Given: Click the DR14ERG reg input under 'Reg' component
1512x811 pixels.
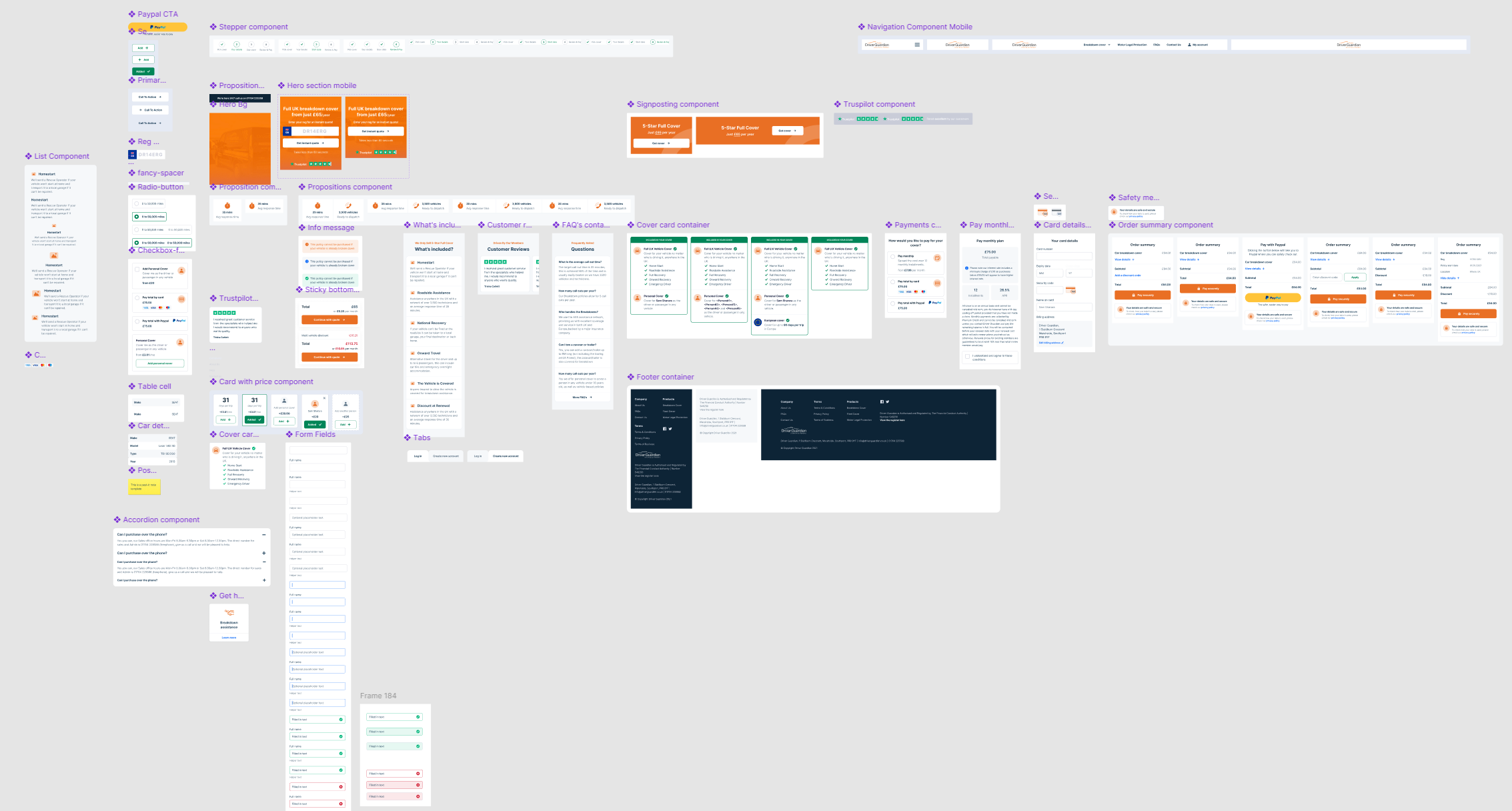Looking at the screenshot, I should point(151,155).
